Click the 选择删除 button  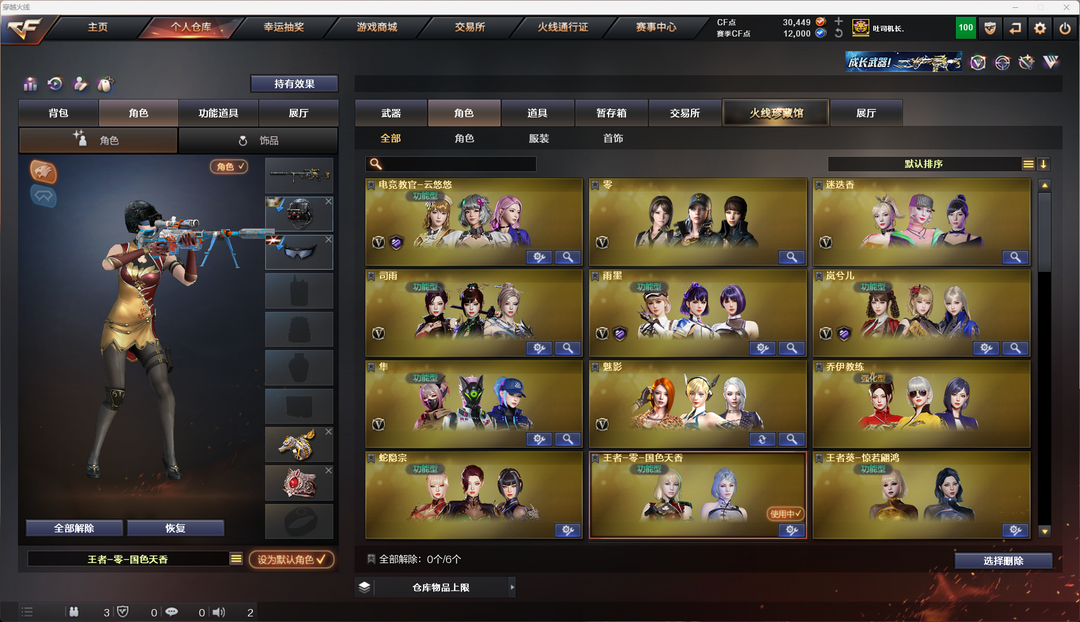pyautogui.click(x=1004, y=561)
